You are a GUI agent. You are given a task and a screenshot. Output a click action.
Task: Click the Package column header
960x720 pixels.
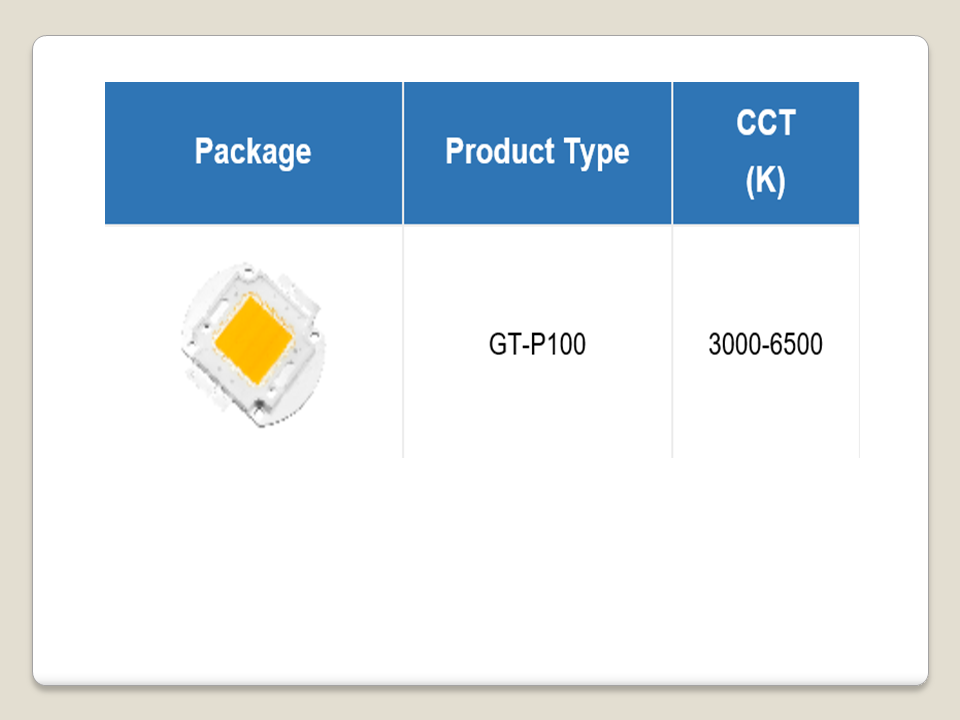[x=253, y=152]
